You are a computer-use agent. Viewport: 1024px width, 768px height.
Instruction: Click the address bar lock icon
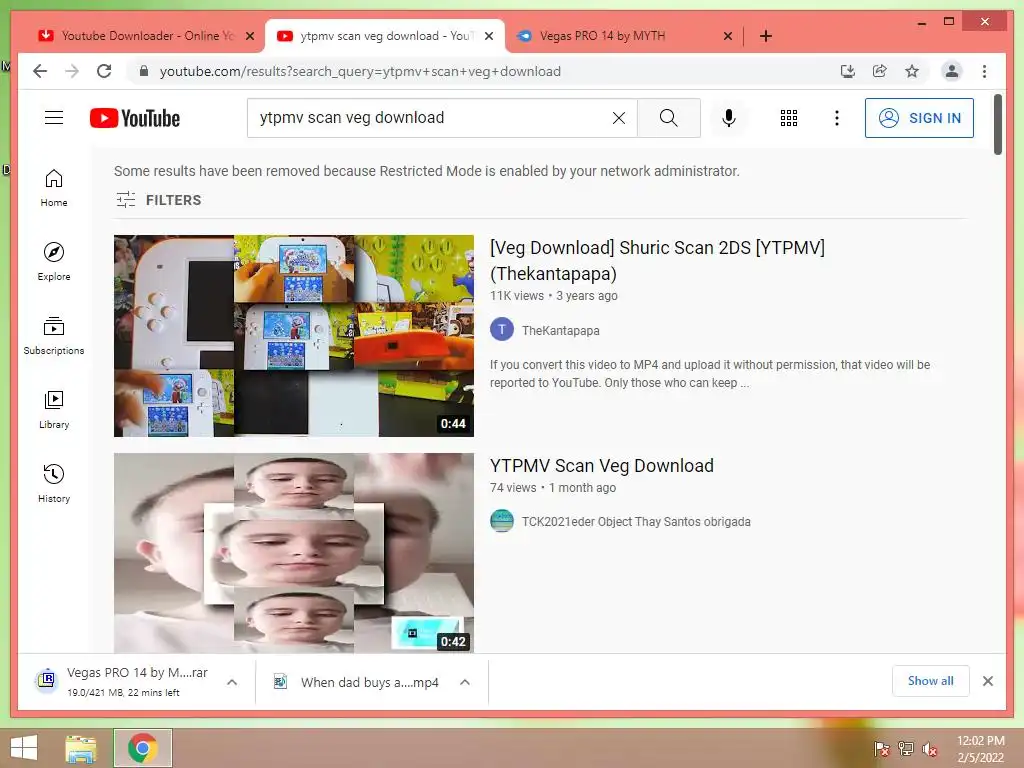(144, 71)
